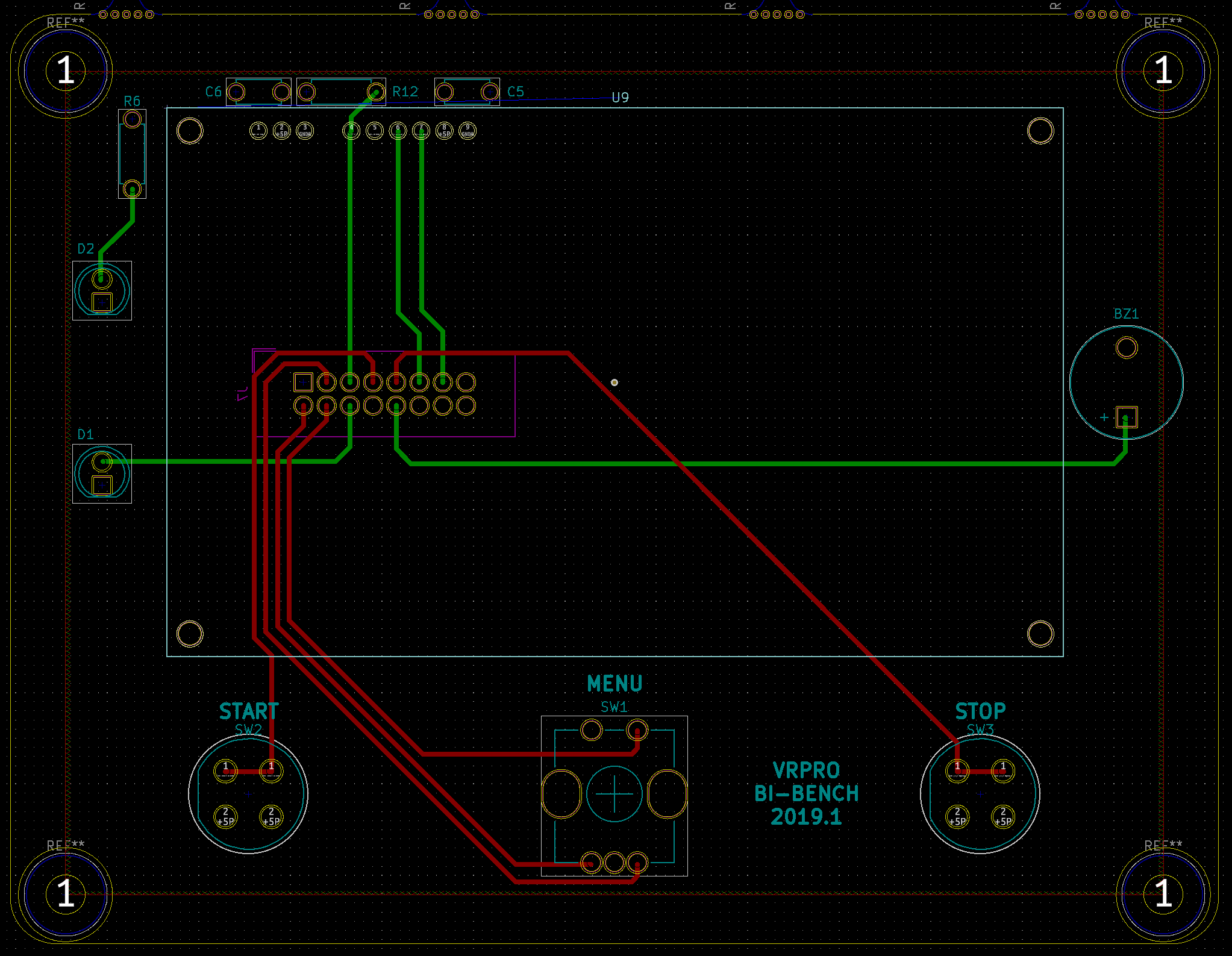This screenshot has width=1232, height=956.
Task: Click the STOP silkscreen label
Action: (980, 711)
